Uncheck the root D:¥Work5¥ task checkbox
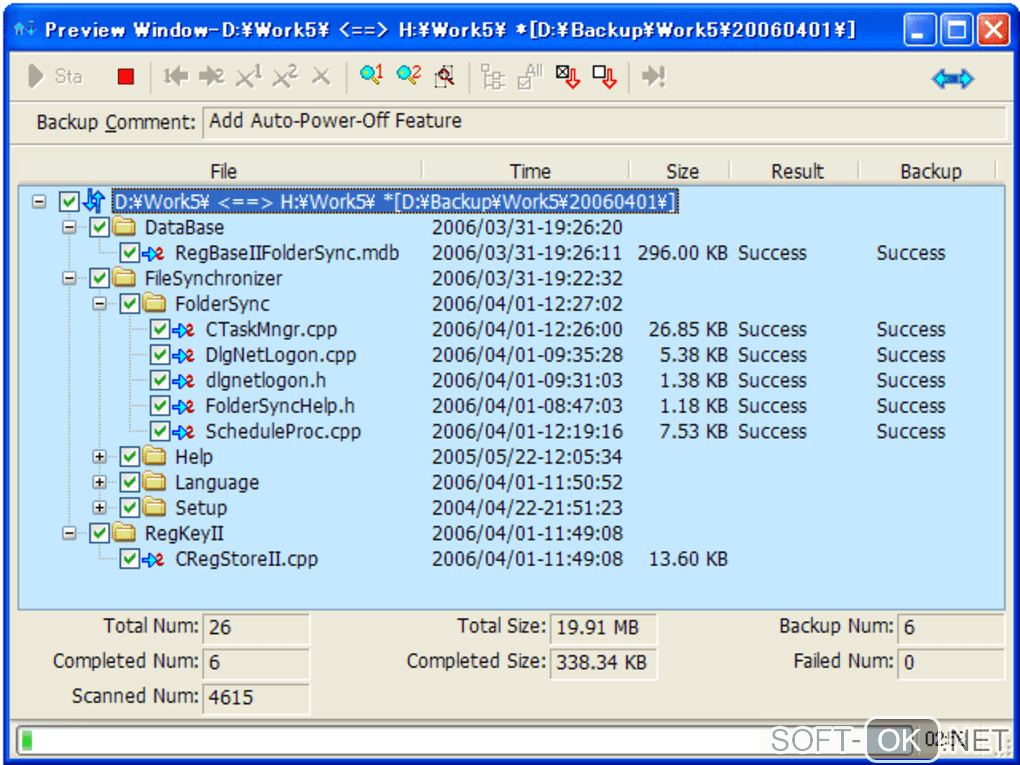Image resolution: width=1020 pixels, height=765 pixels. [x=69, y=202]
